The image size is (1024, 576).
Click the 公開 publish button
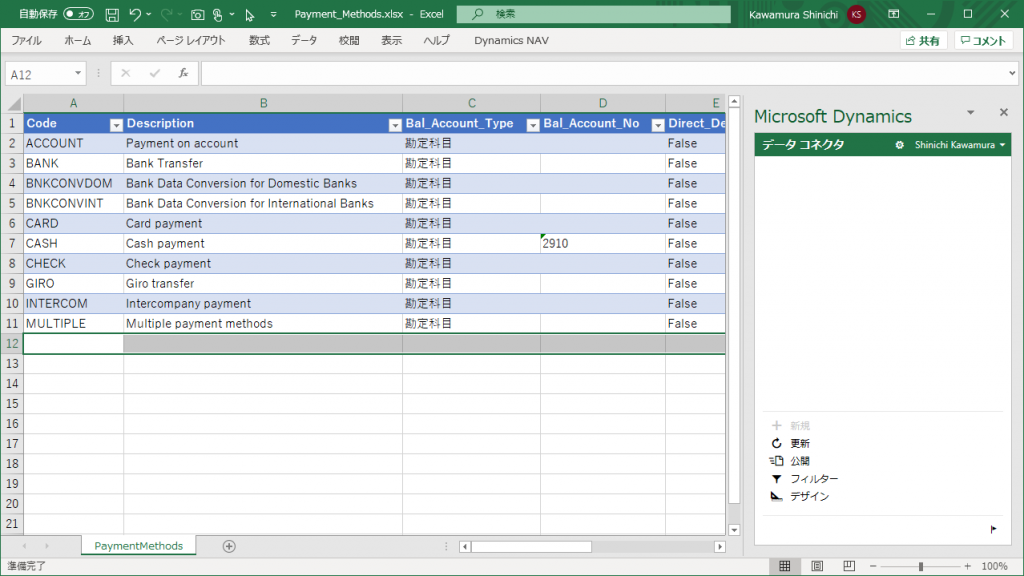[790, 461]
